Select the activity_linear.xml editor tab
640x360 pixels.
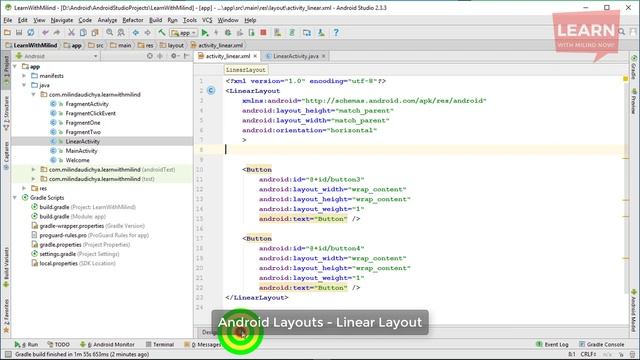pyautogui.click(x=227, y=56)
